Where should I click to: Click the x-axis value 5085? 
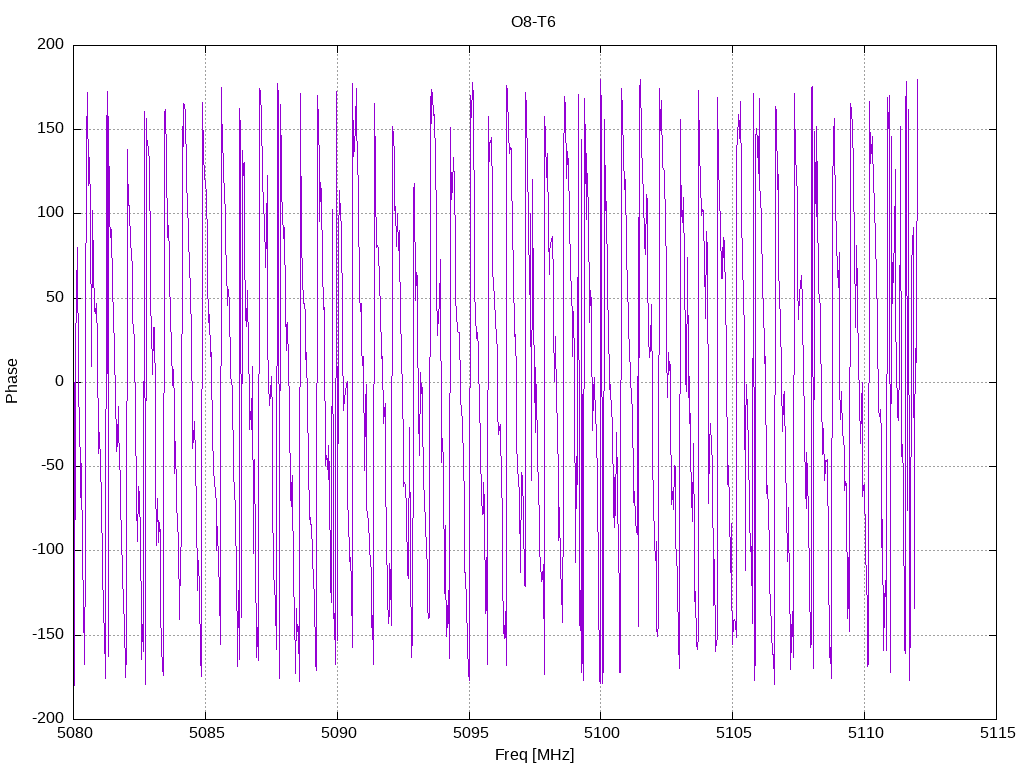pos(207,733)
